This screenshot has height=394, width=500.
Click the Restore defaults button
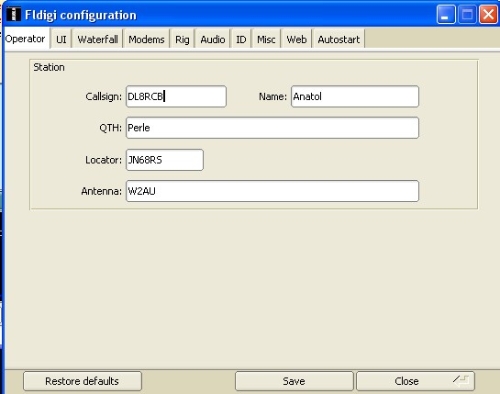(82, 381)
